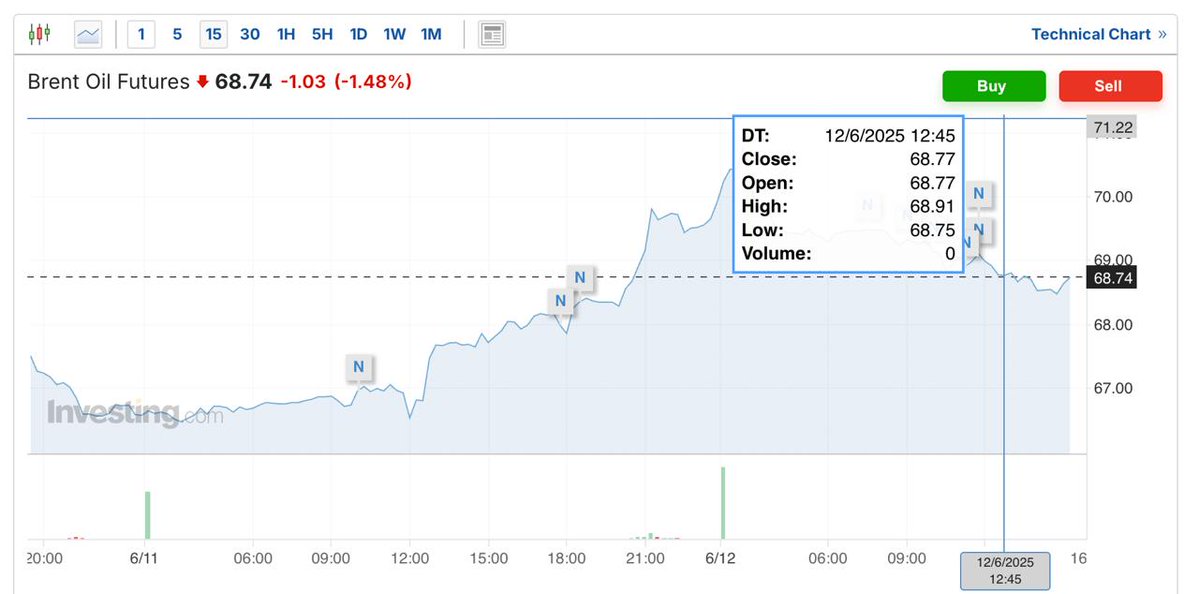The width and height of the screenshot is (1199, 594).
Task: Click the 12/6/2025 12:45 timestamp marker
Action: 1004,570
